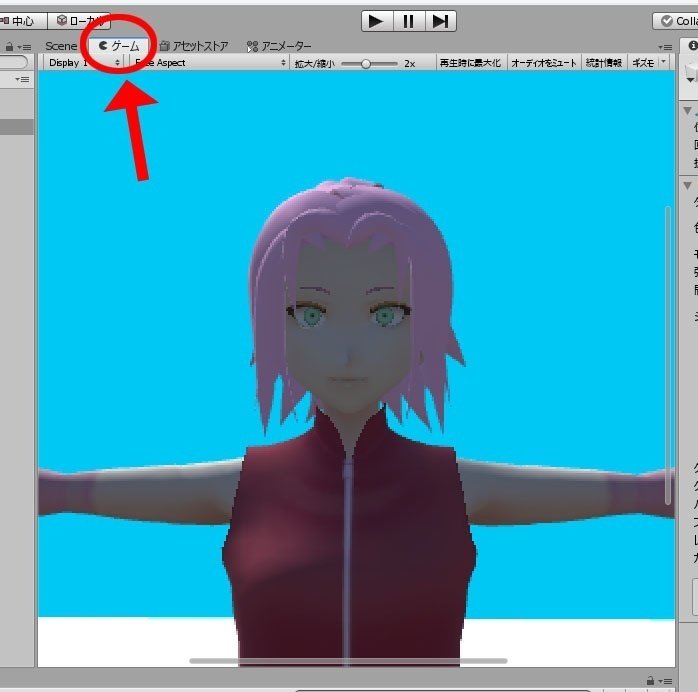Open the Display 1 dropdown
Screen dimensions: 698x692
pos(84,63)
